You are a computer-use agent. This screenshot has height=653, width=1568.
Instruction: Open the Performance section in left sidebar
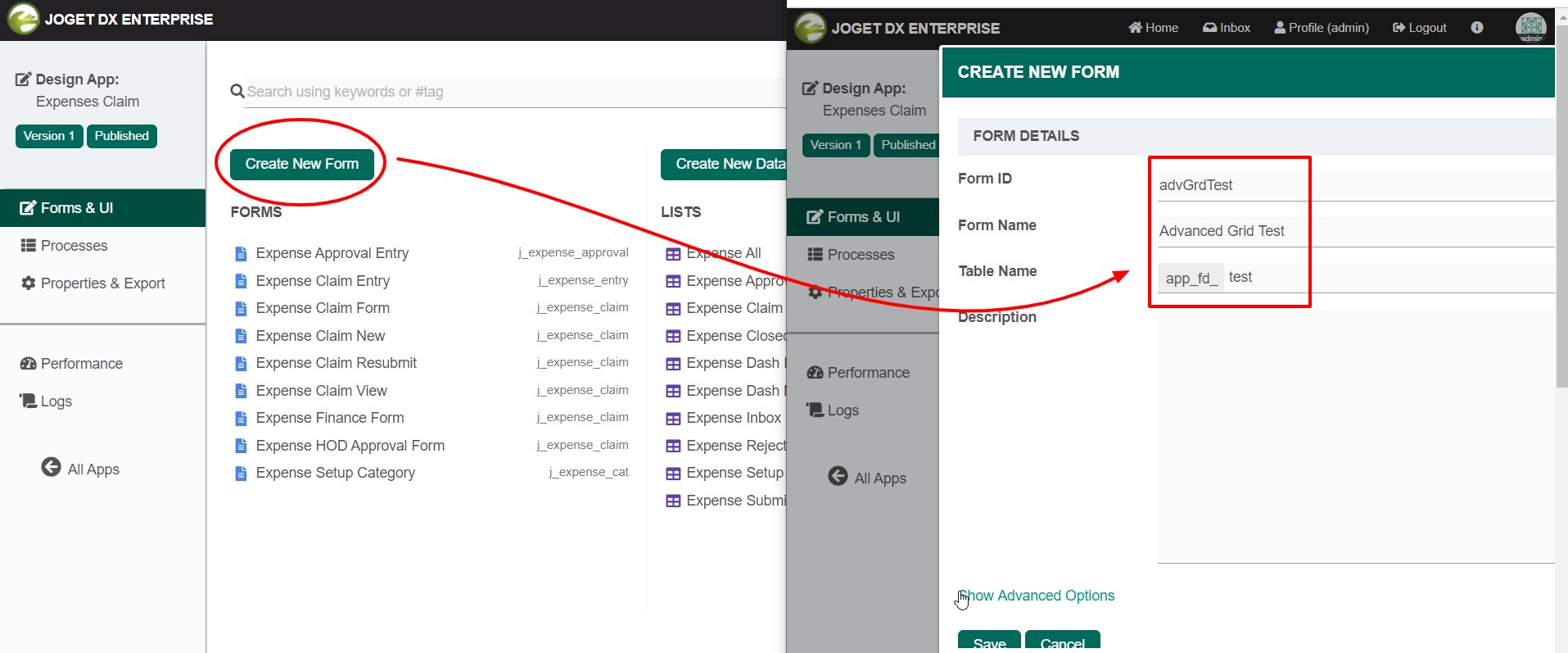[x=81, y=364]
